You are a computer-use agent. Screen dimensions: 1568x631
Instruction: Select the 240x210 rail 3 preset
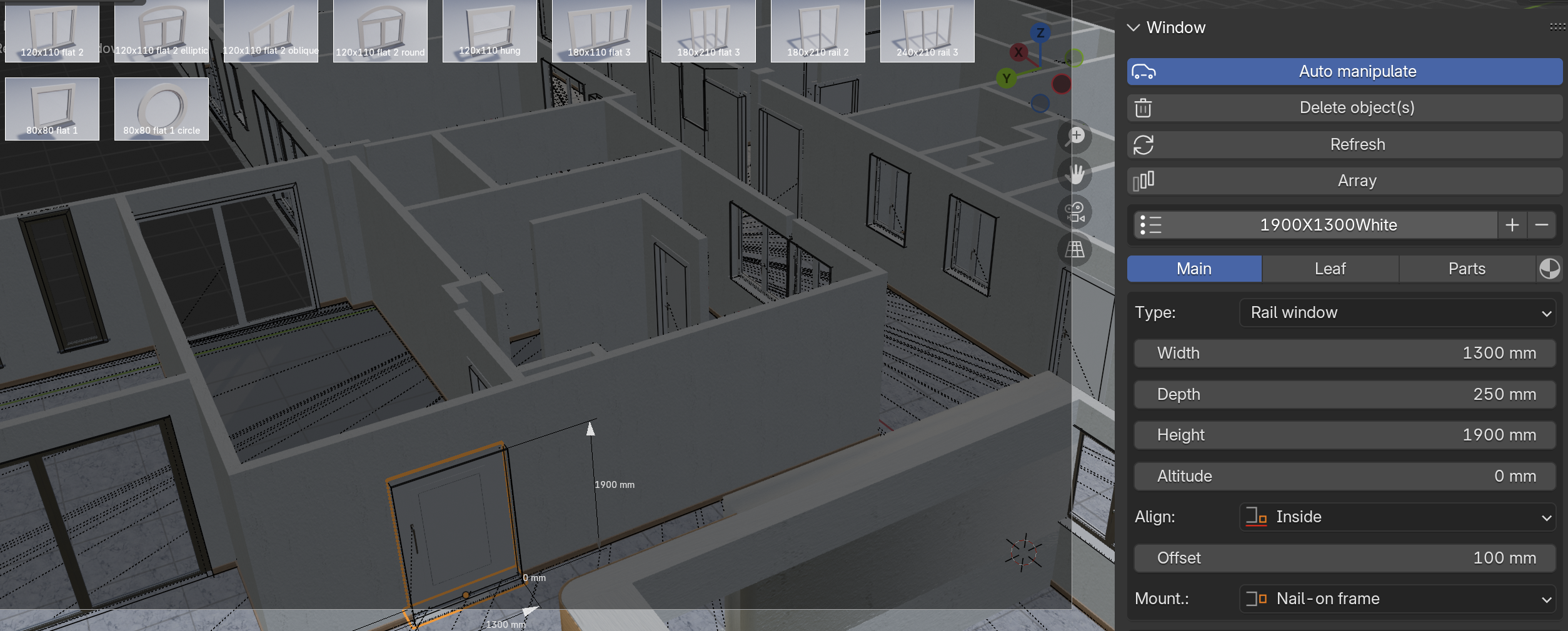click(x=927, y=31)
